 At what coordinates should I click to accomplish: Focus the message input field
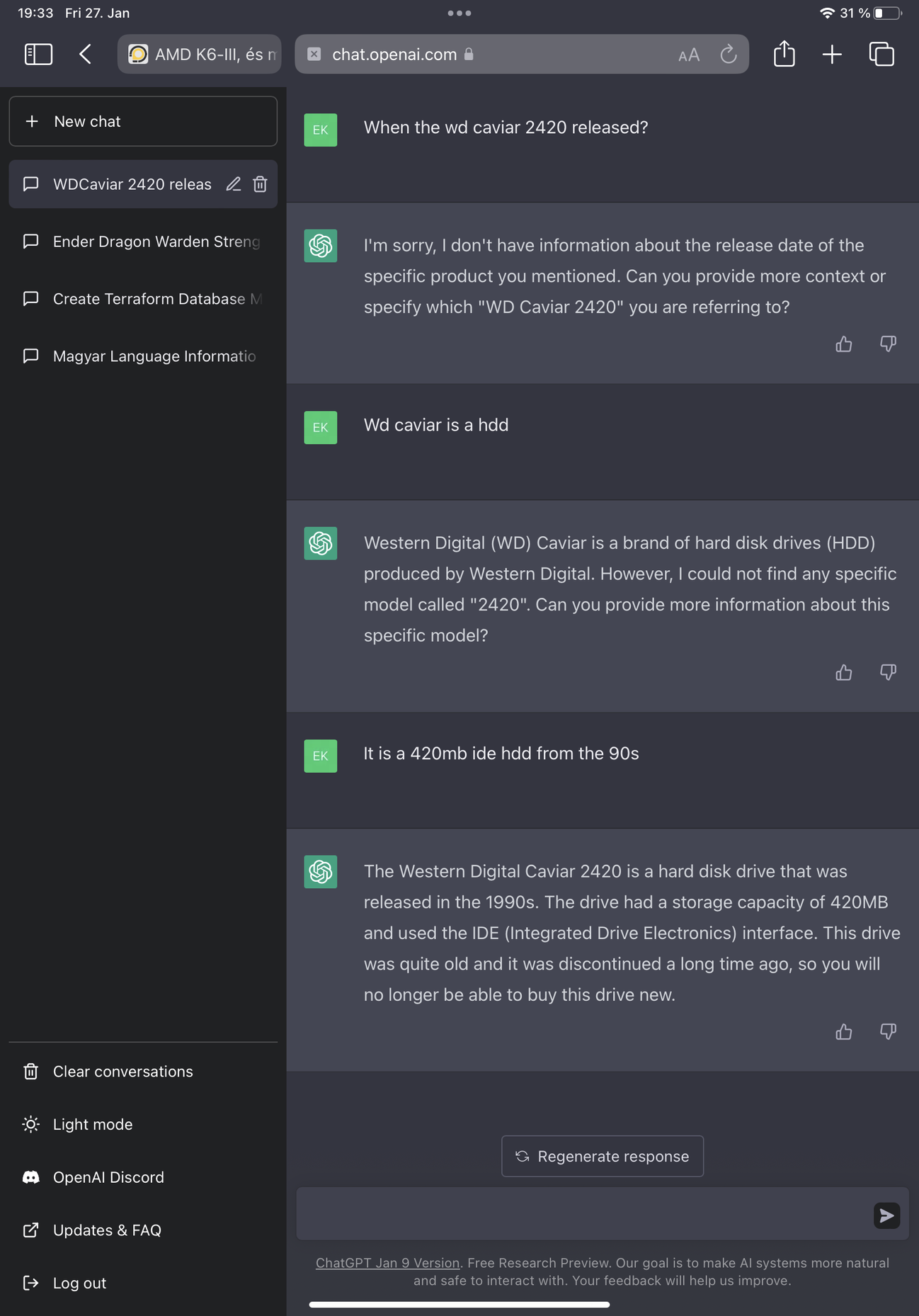coord(581,1215)
